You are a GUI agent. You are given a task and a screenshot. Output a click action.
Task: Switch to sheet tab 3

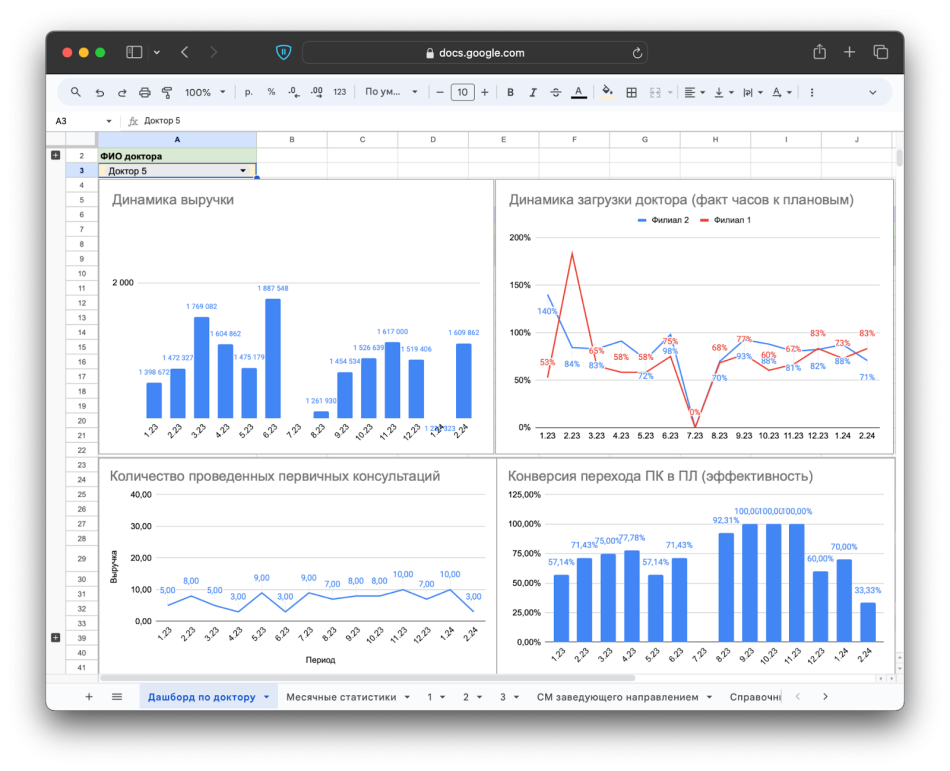tap(503, 697)
